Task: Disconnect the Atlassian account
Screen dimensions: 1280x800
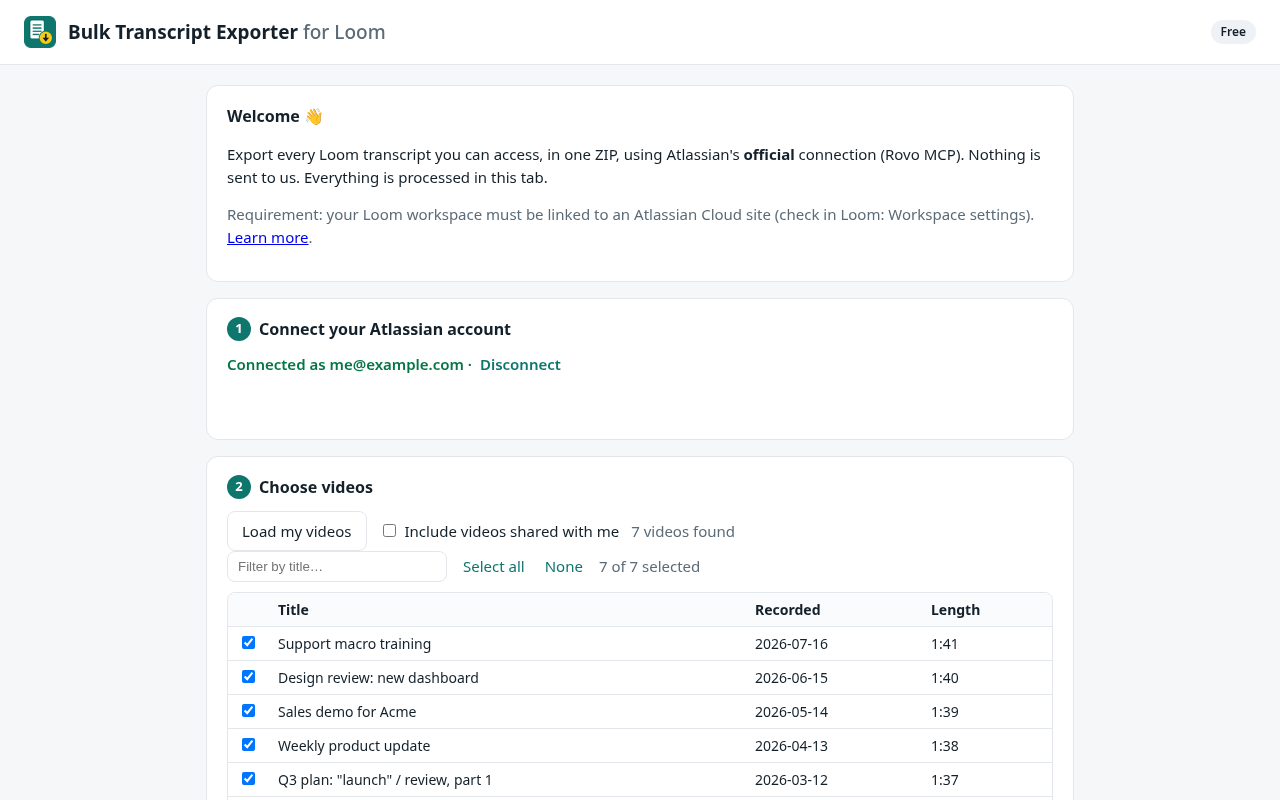Action: point(520,365)
